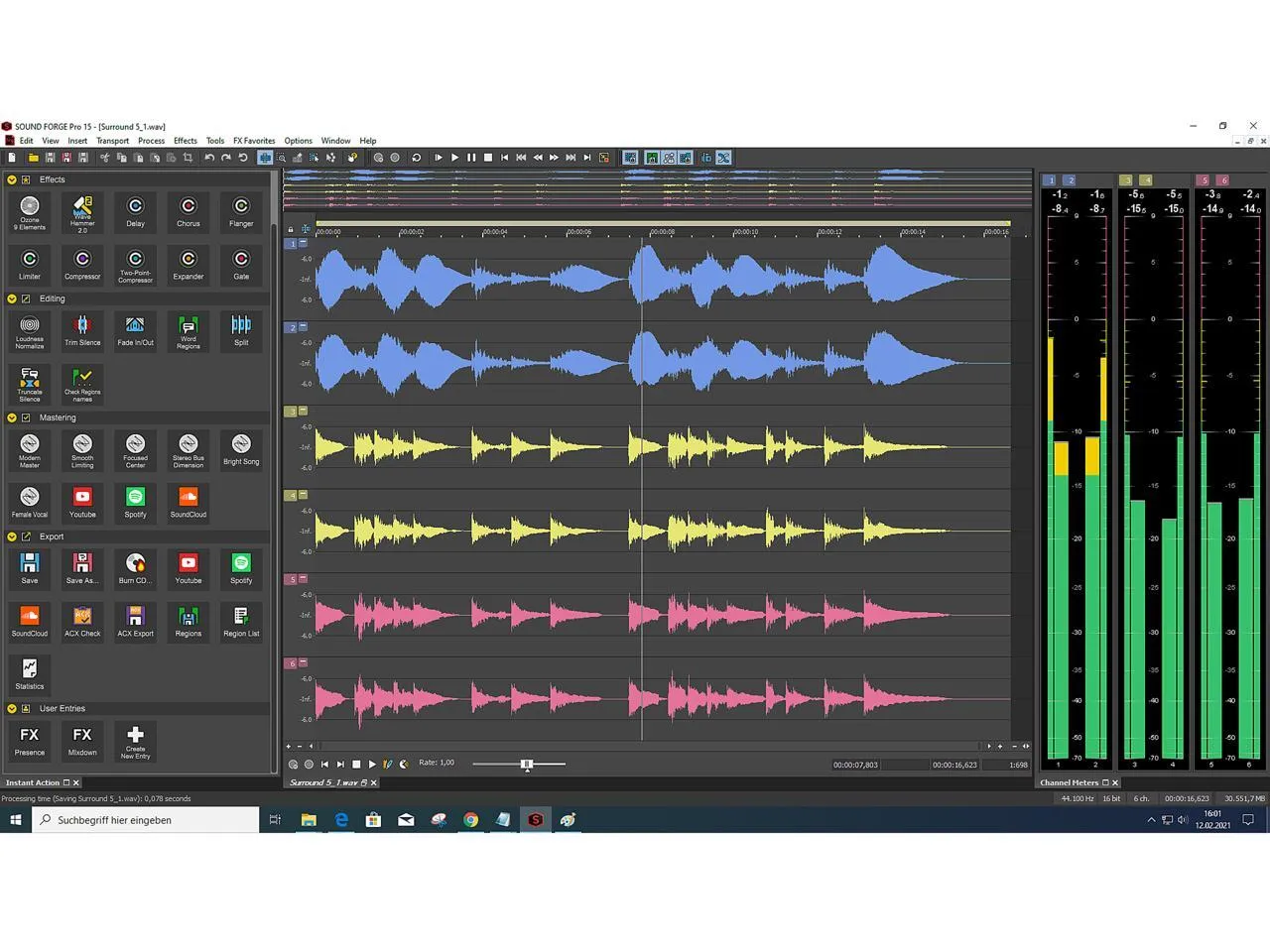This screenshot has height=952, width=1270.
Task: Toggle the Effects group edit checkbox
Action: pyautogui.click(x=26, y=179)
